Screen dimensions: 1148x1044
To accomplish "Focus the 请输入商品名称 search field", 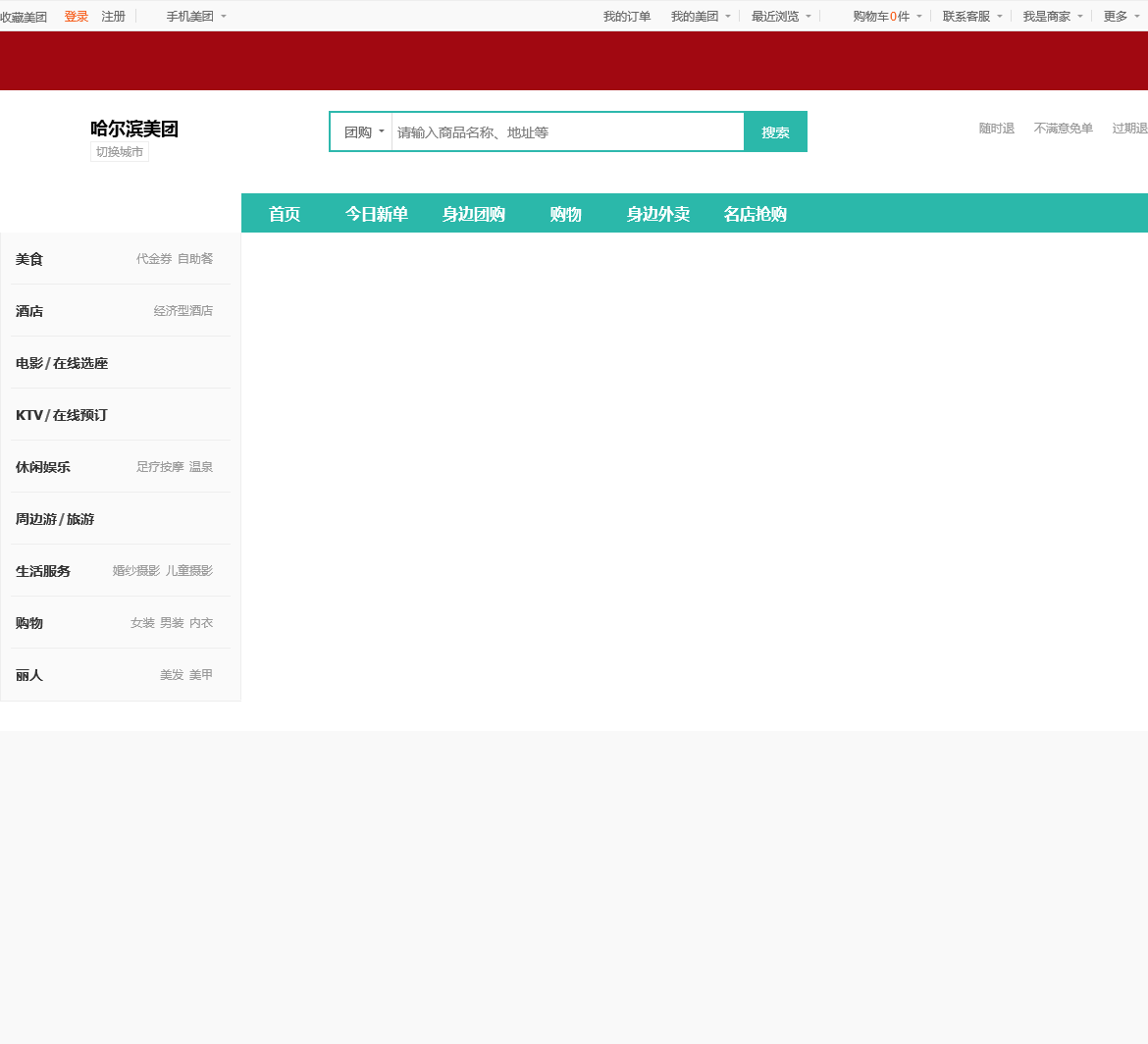I will 567,132.
